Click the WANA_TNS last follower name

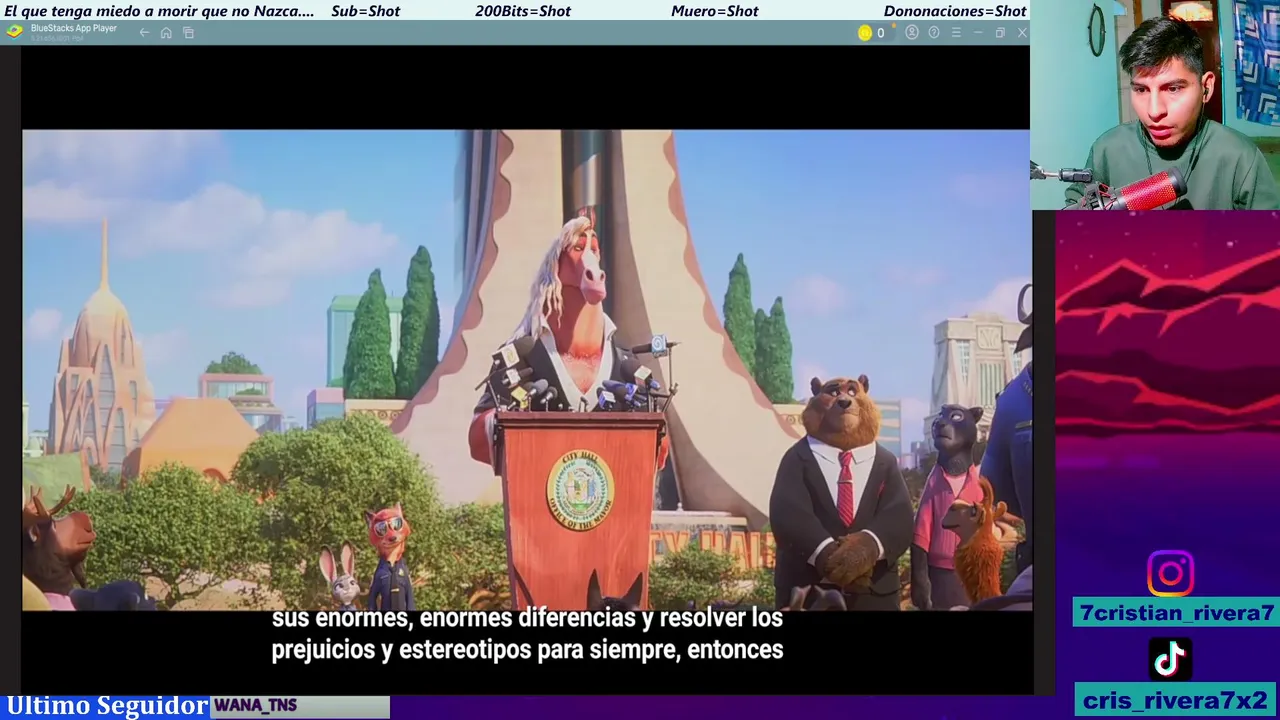click(255, 706)
